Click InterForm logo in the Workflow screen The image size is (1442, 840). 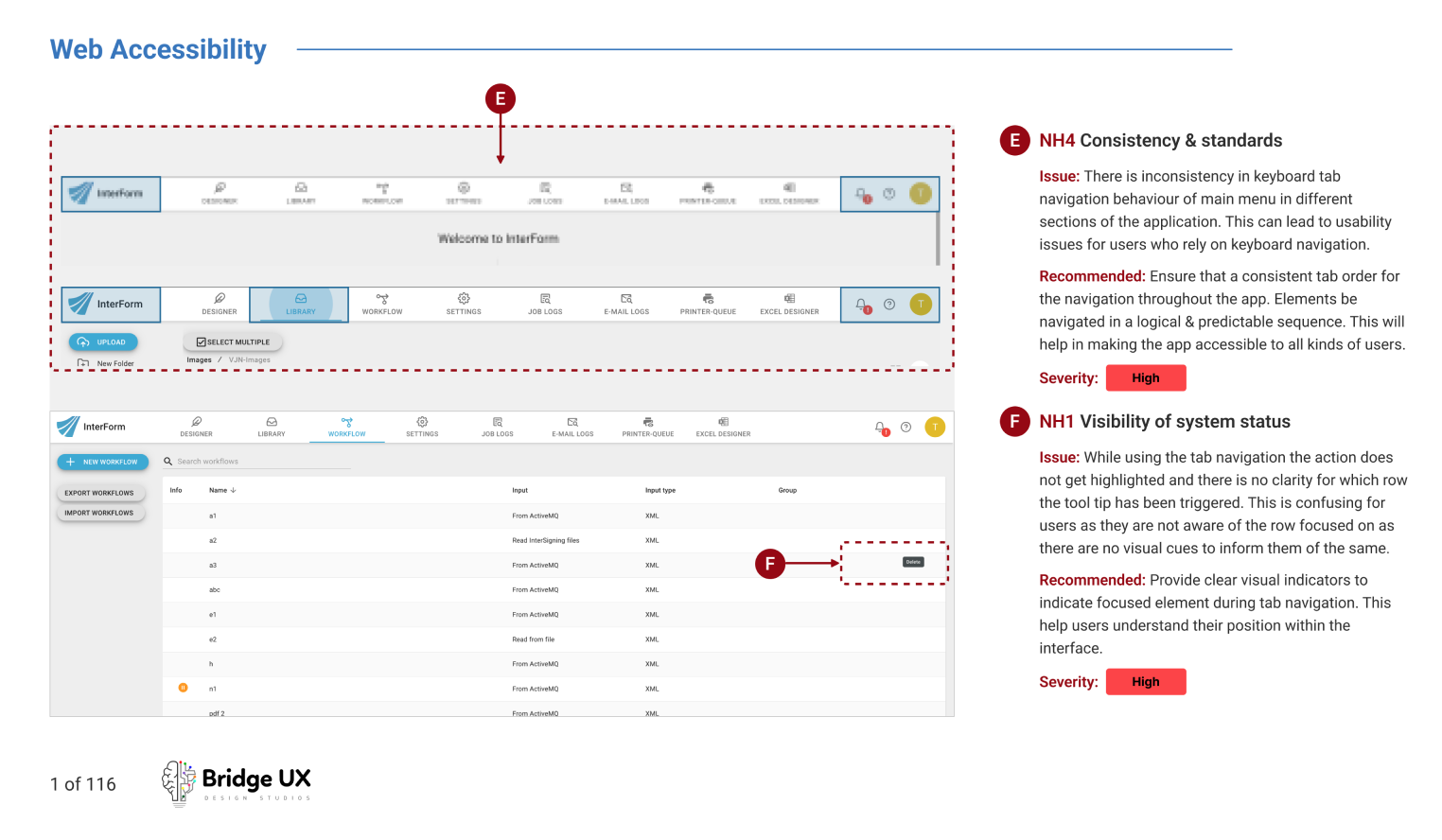click(91, 427)
